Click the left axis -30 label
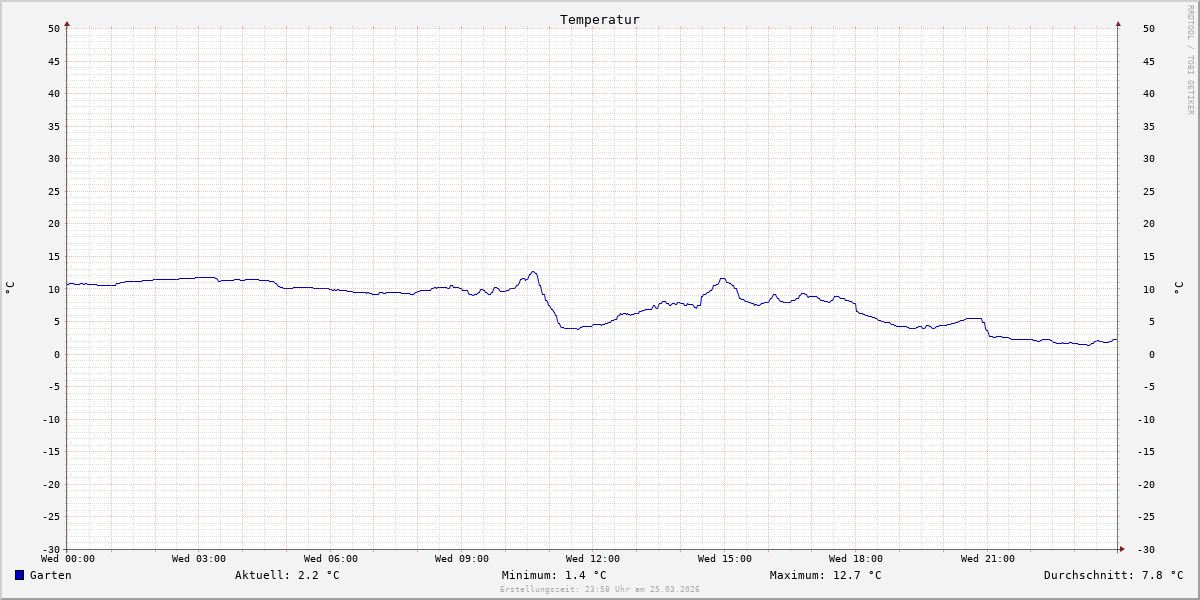 51,549
